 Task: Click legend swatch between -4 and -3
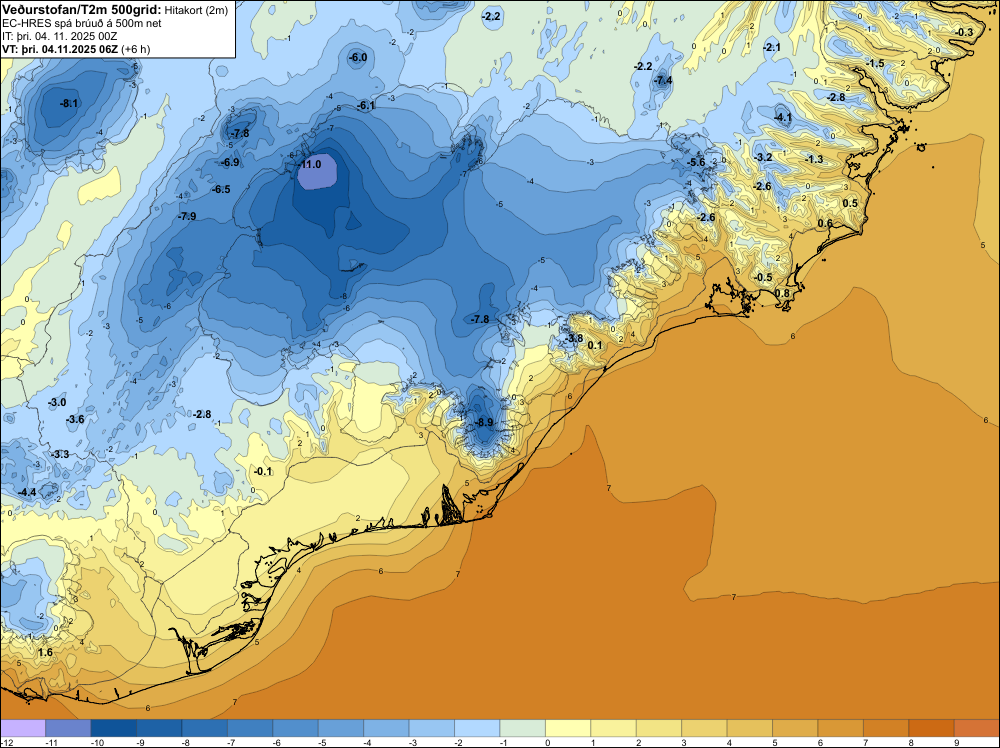click(x=386, y=728)
